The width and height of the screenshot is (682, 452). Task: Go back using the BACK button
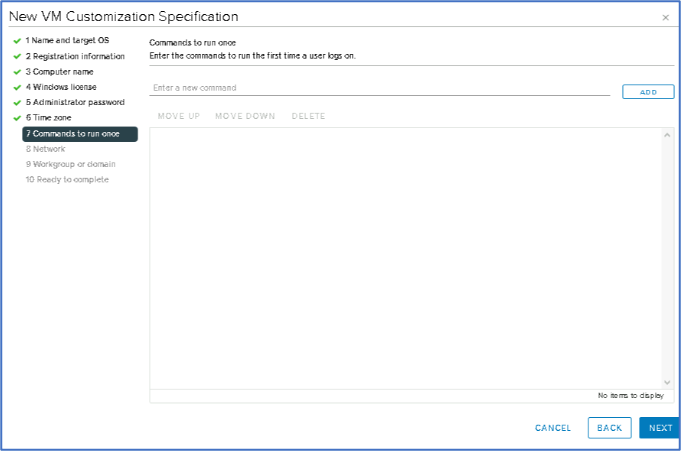coord(609,428)
